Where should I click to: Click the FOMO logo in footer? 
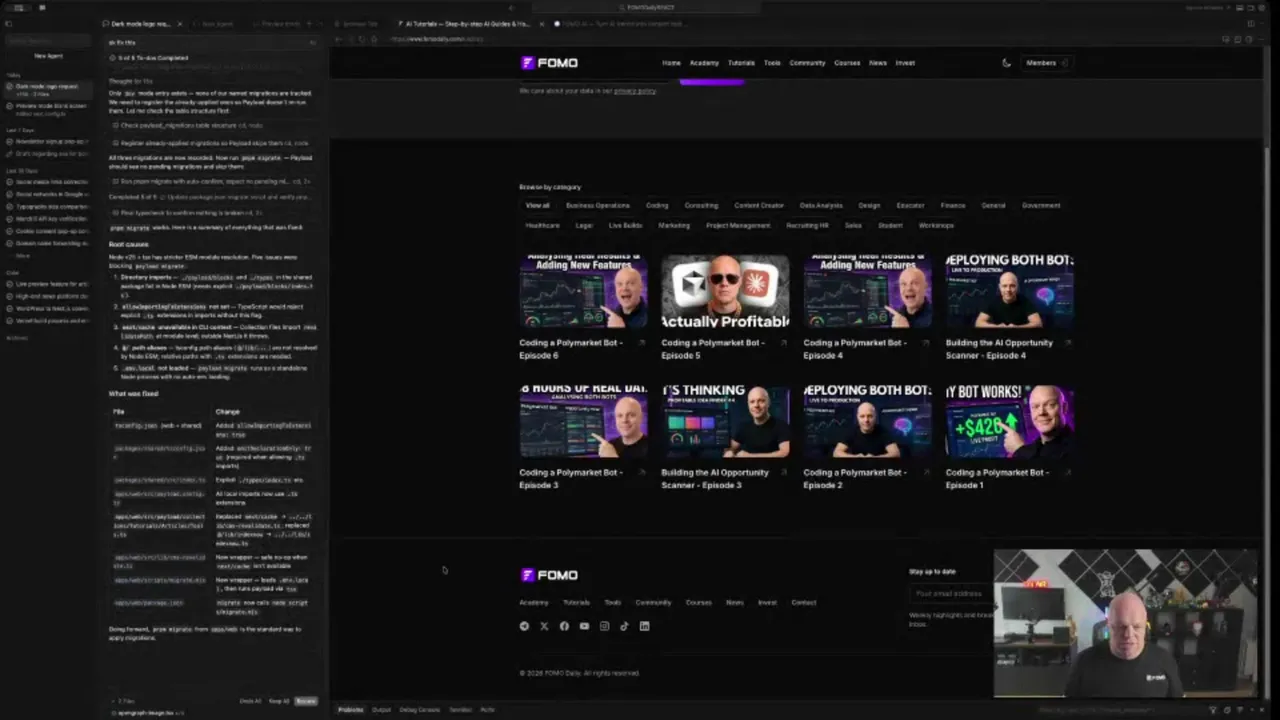(x=549, y=575)
